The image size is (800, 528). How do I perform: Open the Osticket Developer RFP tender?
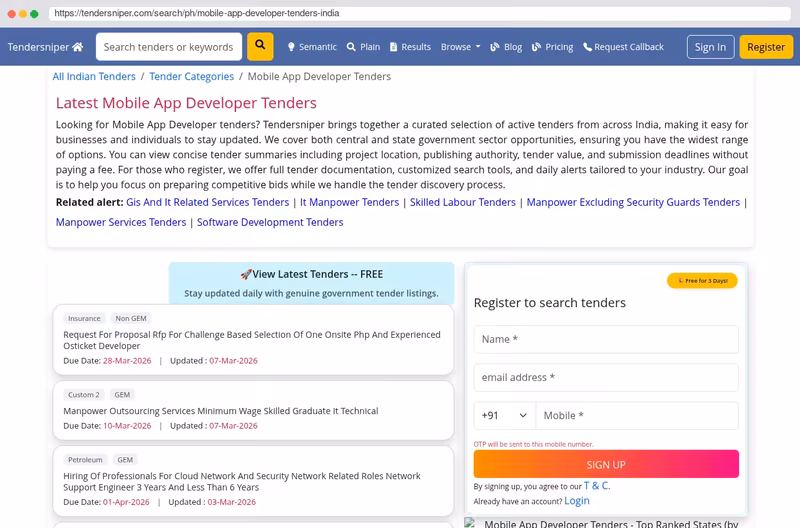point(252,340)
